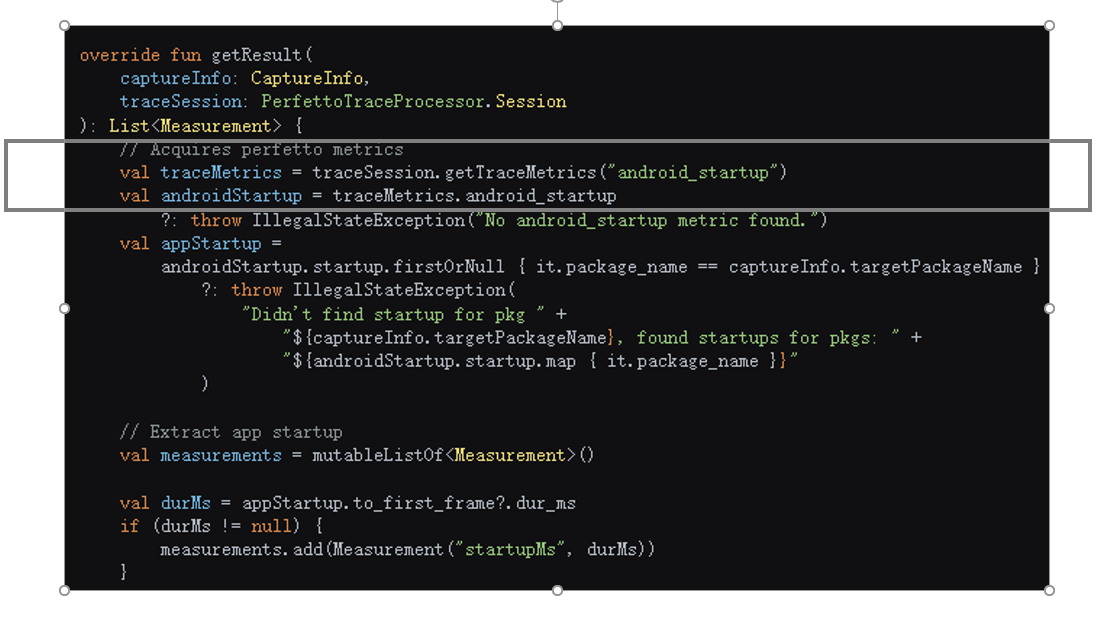Click the rotation handle above the image

557,1
